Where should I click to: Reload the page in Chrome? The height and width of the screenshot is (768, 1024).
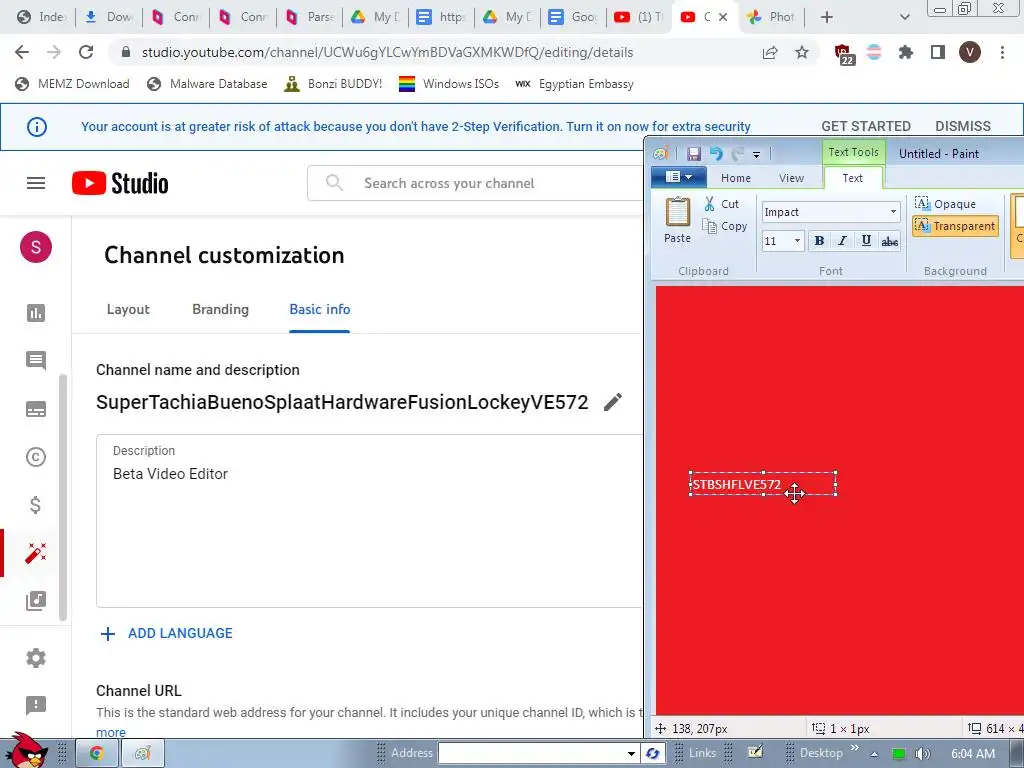click(86, 52)
